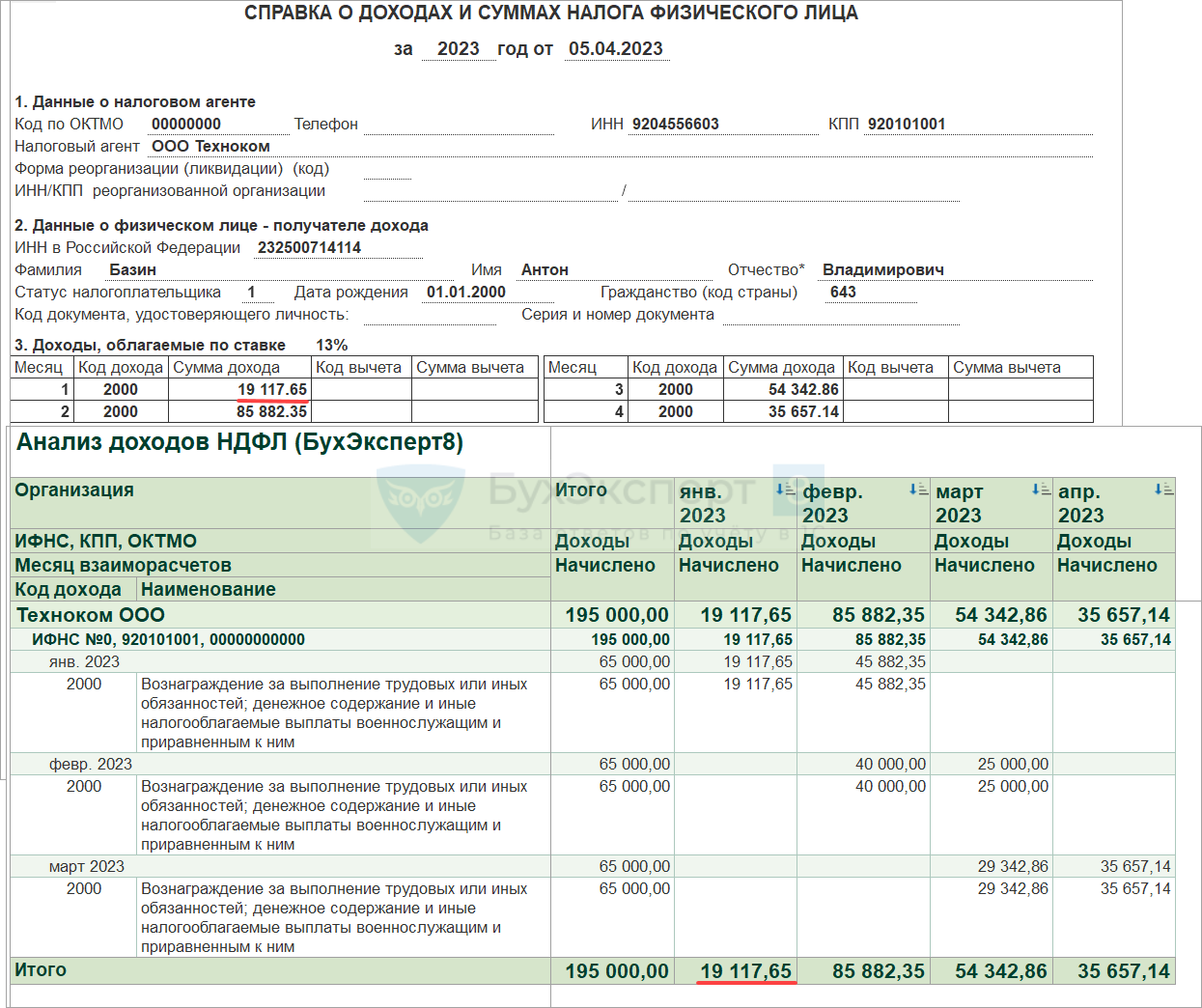1202x1008 pixels.
Task: Click the 25 000,00 value in февр. 2023 row
Action: click(1013, 764)
